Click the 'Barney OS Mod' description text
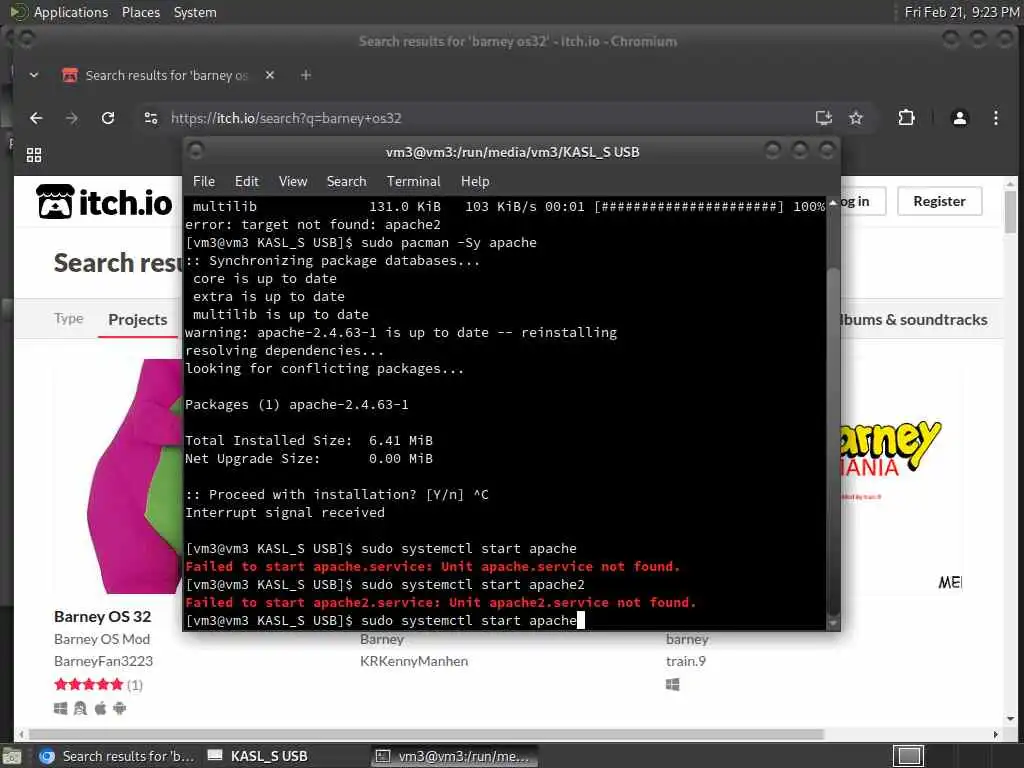1024x768 pixels. [x=102, y=639]
